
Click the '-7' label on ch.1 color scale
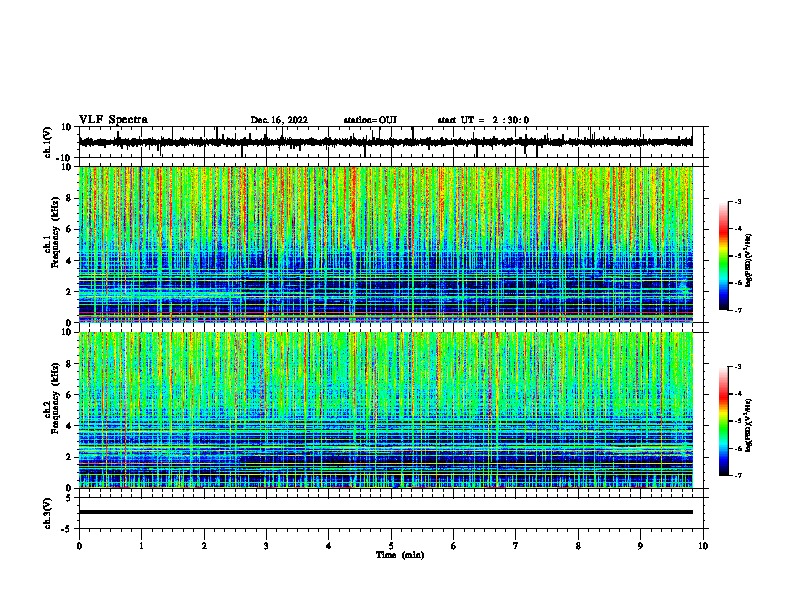(x=738, y=310)
